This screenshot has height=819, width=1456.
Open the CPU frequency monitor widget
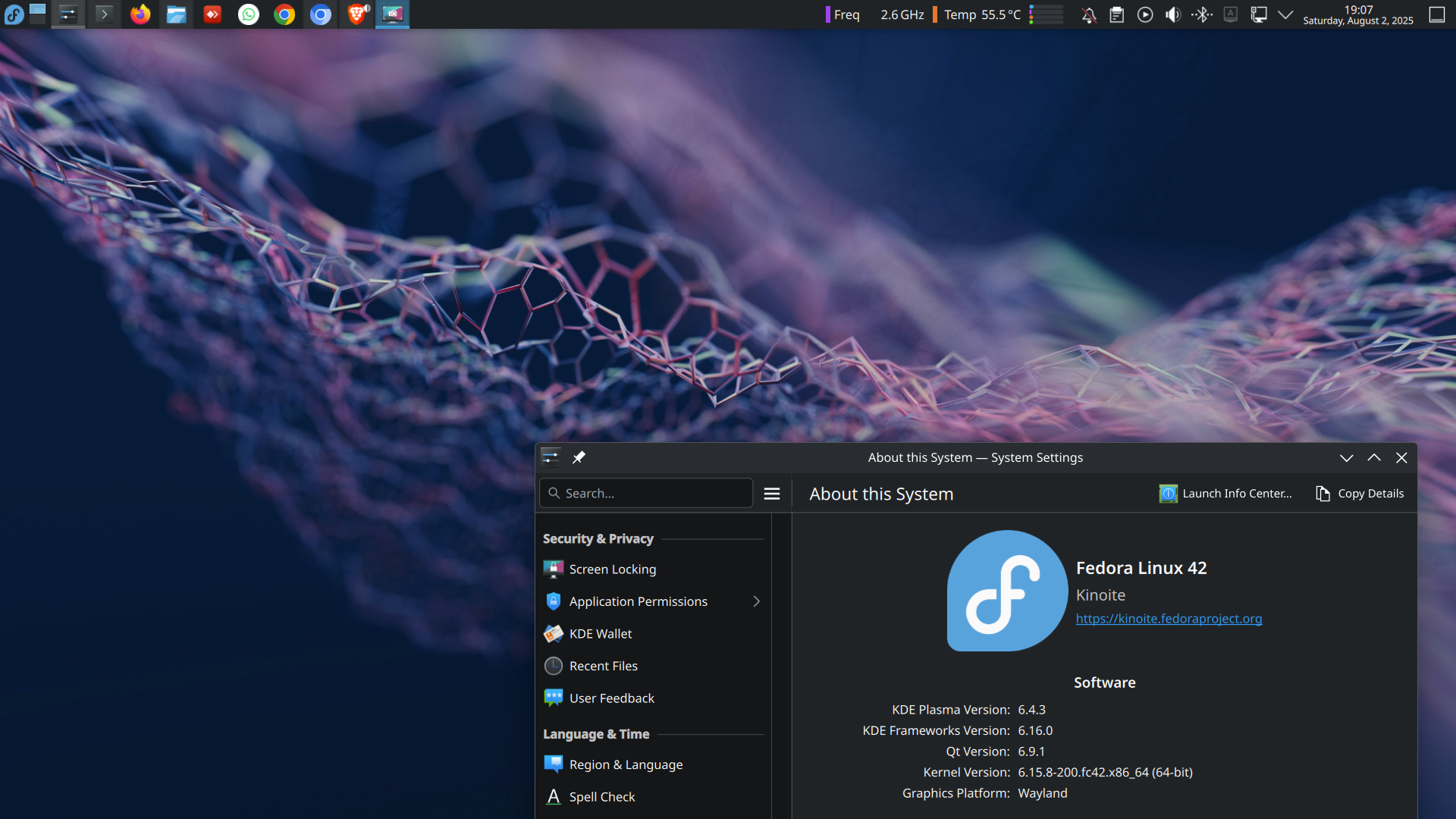[x=875, y=14]
